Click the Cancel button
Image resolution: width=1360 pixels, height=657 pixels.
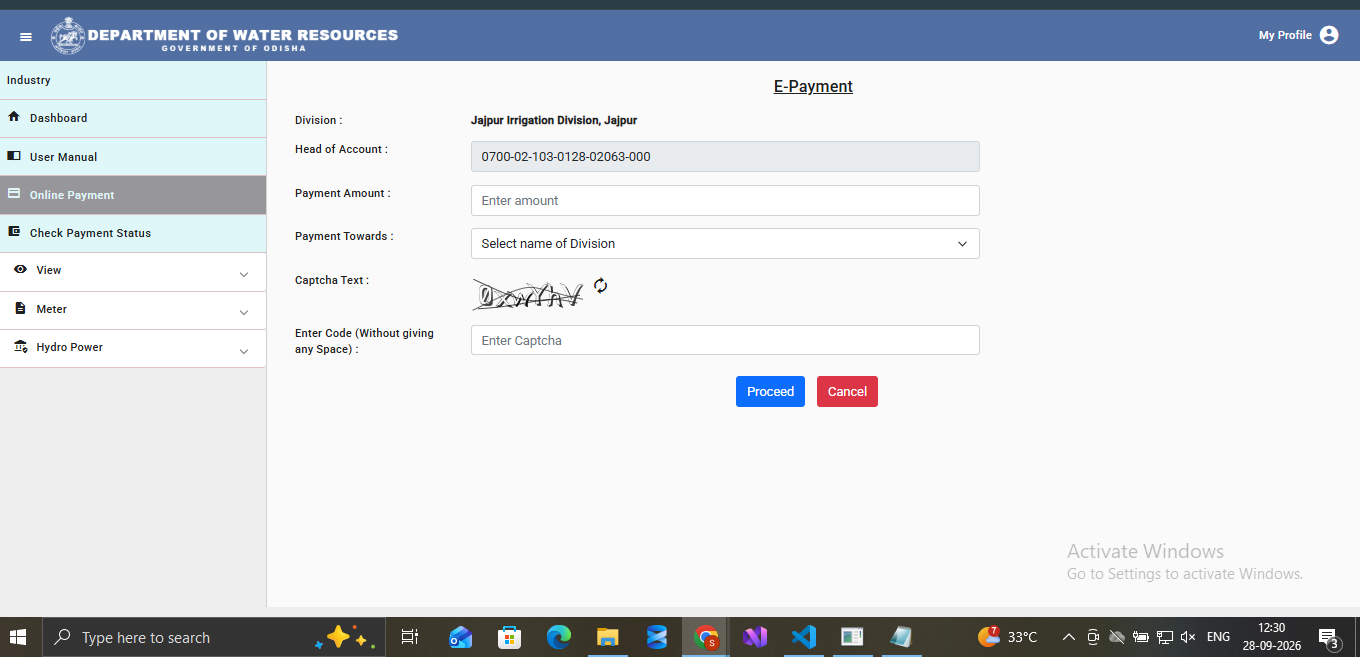click(847, 392)
